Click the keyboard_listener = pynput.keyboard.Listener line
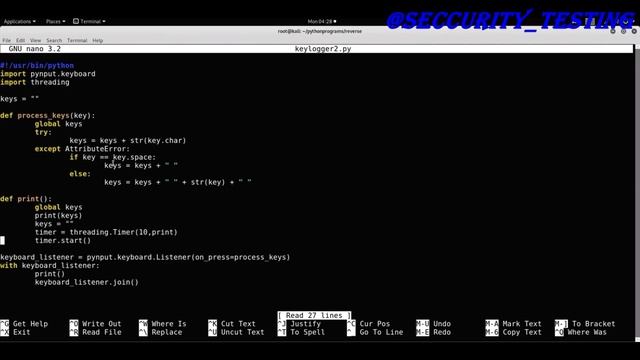This screenshot has width=640, height=360. (x=145, y=257)
